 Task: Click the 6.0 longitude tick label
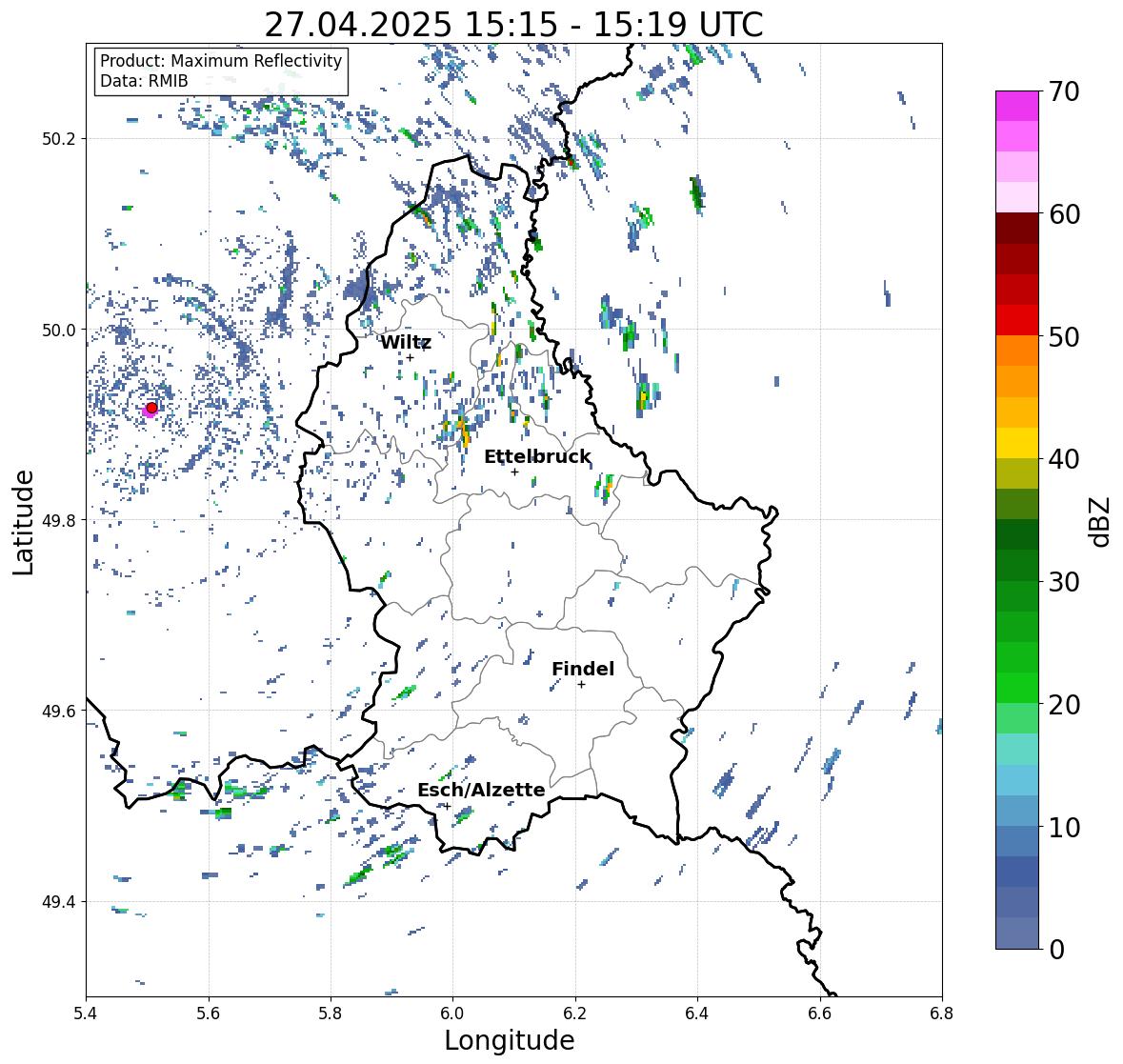pos(452,1014)
